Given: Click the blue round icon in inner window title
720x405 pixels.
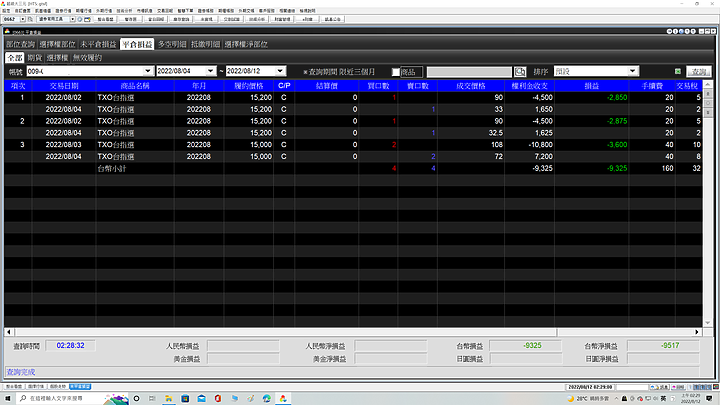Looking at the screenshot, I should pyautogui.click(x=681, y=31).
